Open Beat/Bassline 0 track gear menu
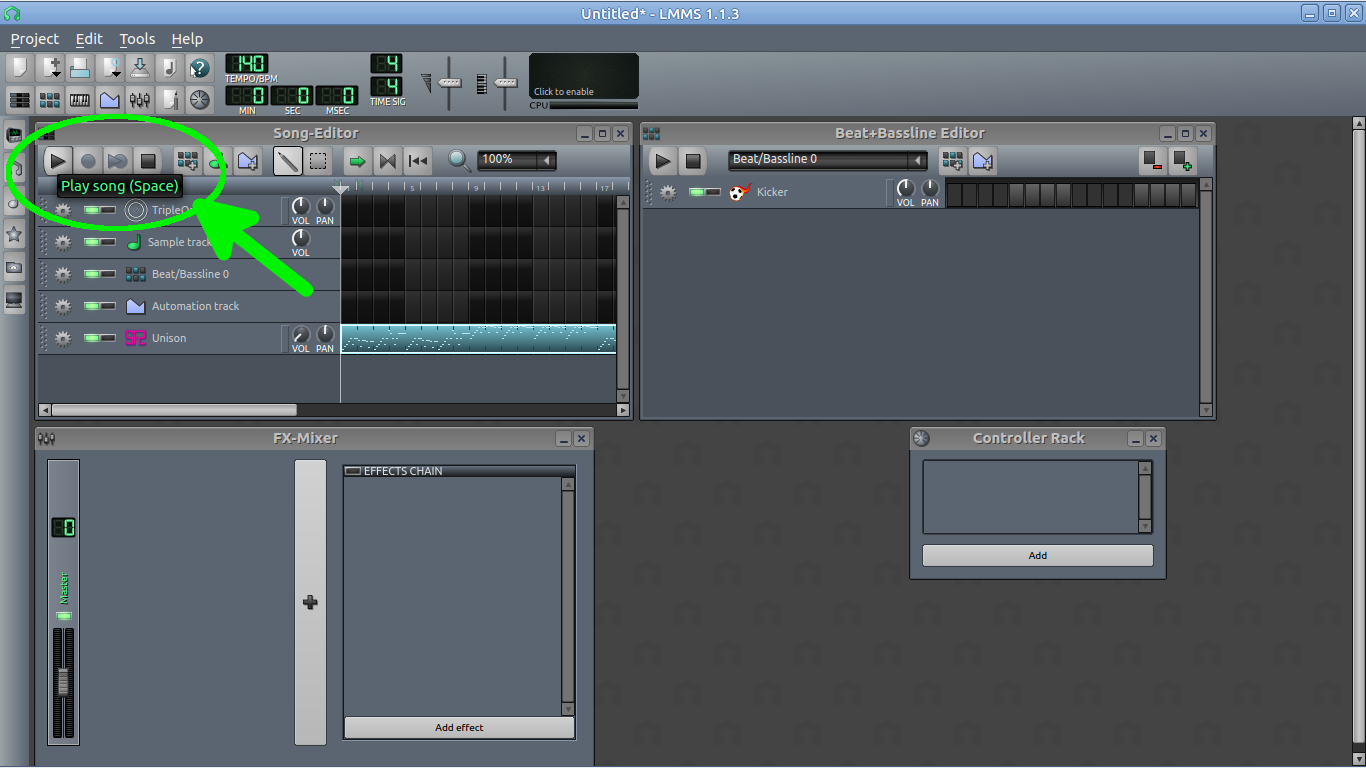The width and height of the screenshot is (1366, 768). pyautogui.click(x=63, y=274)
